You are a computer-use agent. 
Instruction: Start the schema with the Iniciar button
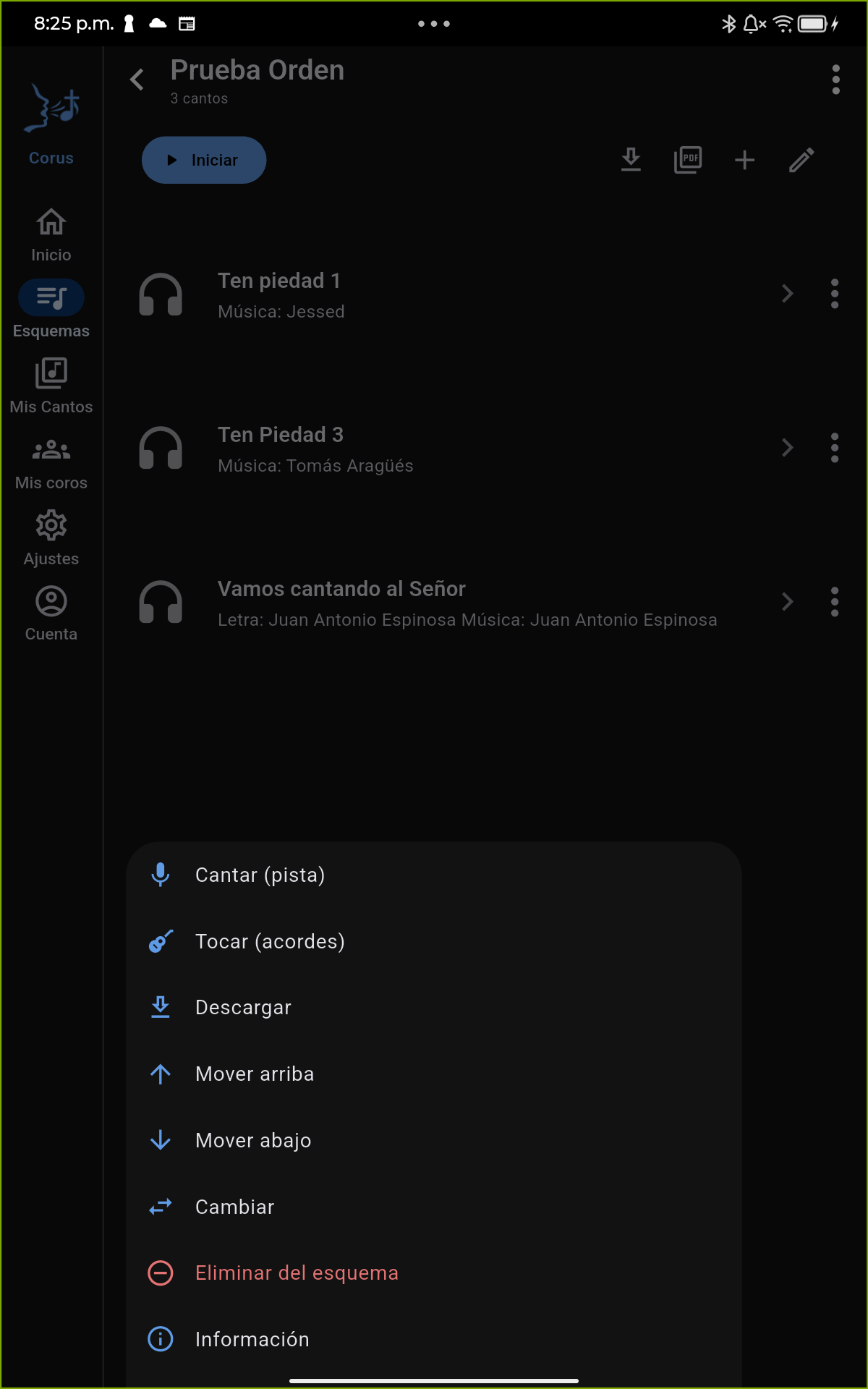click(204, 160)
